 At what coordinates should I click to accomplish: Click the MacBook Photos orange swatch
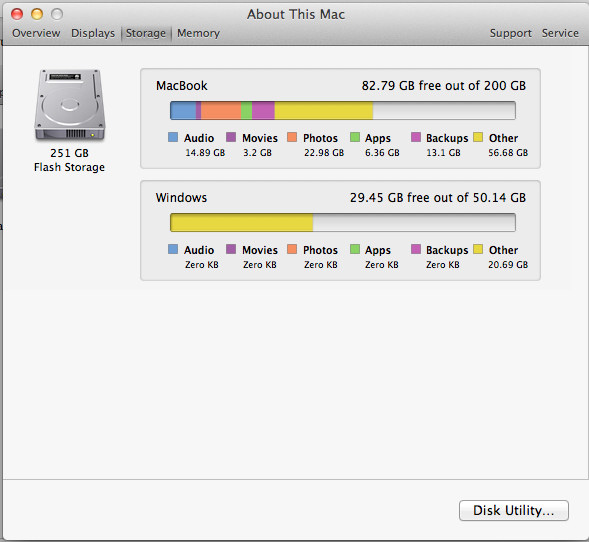292,137
